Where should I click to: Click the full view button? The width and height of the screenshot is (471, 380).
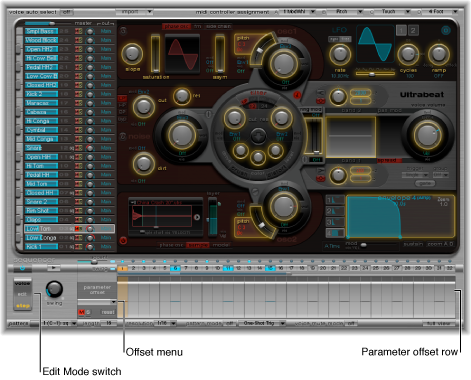tap(439, 323)
